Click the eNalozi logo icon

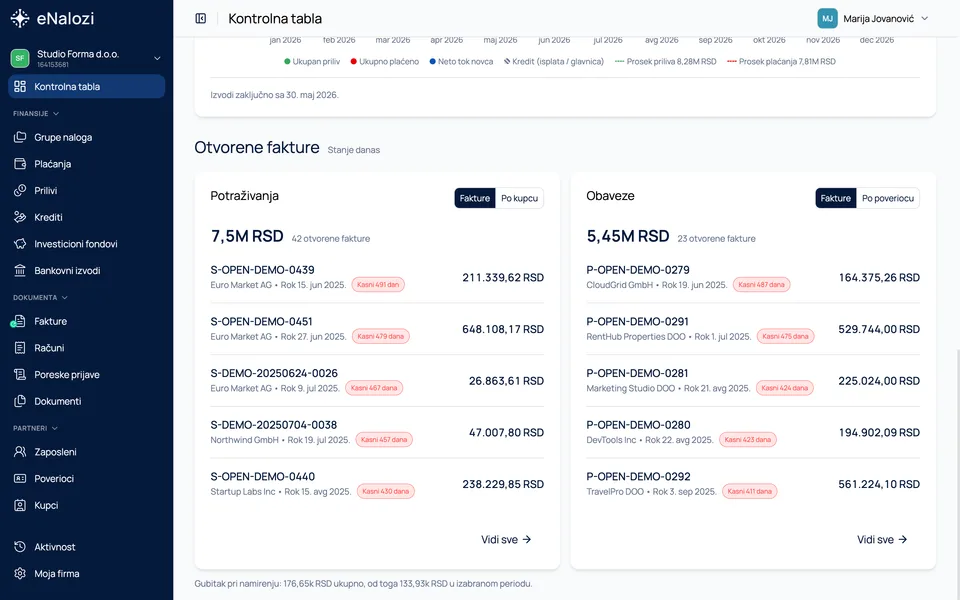tap(20, 18)
